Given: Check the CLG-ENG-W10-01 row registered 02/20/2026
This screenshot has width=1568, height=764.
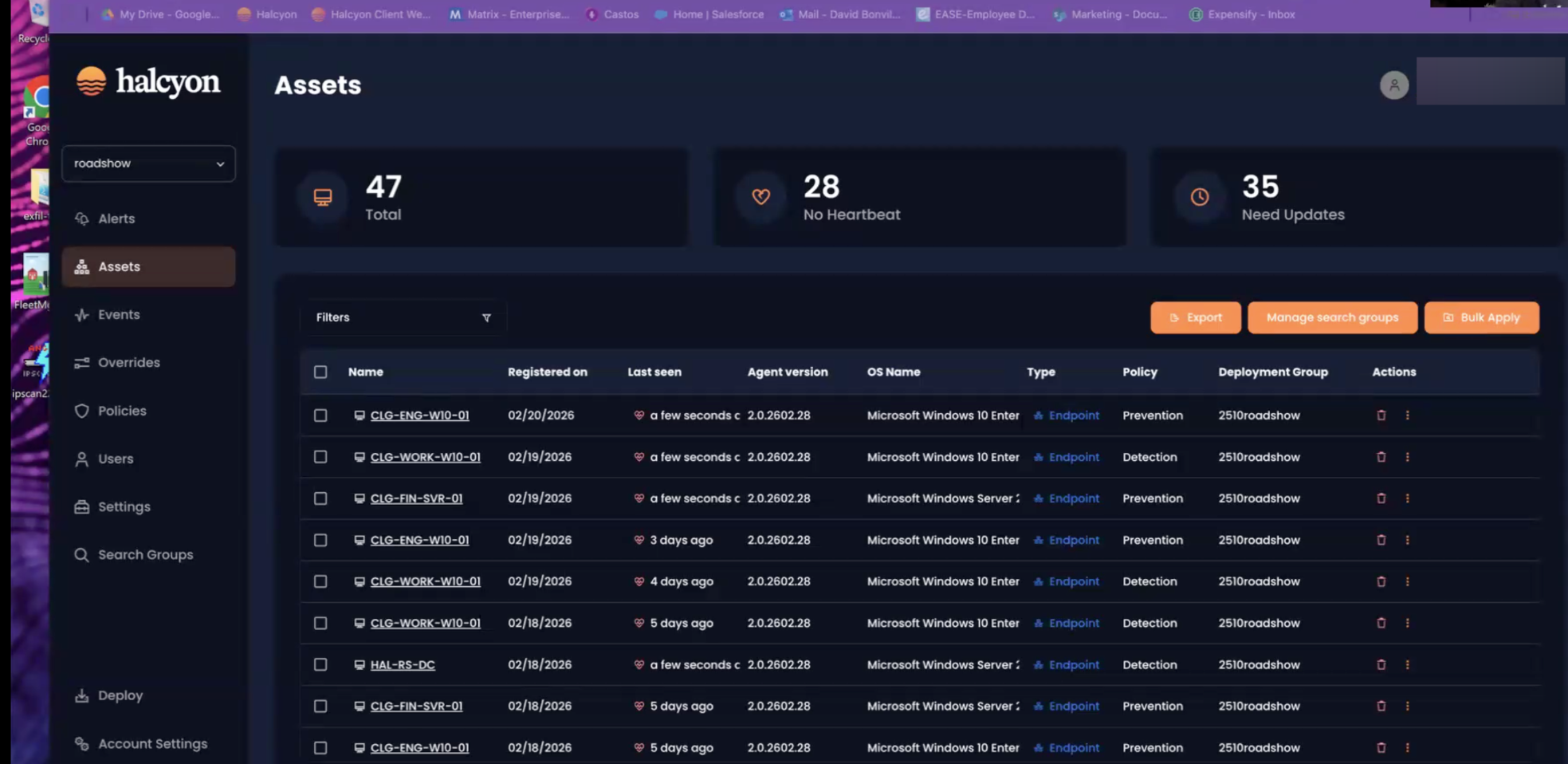Looking at the screenshot, I should coord(320,415).
